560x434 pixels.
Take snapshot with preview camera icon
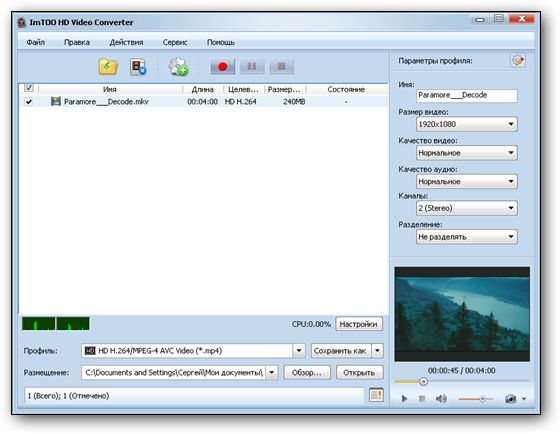[x=510, y=399]
